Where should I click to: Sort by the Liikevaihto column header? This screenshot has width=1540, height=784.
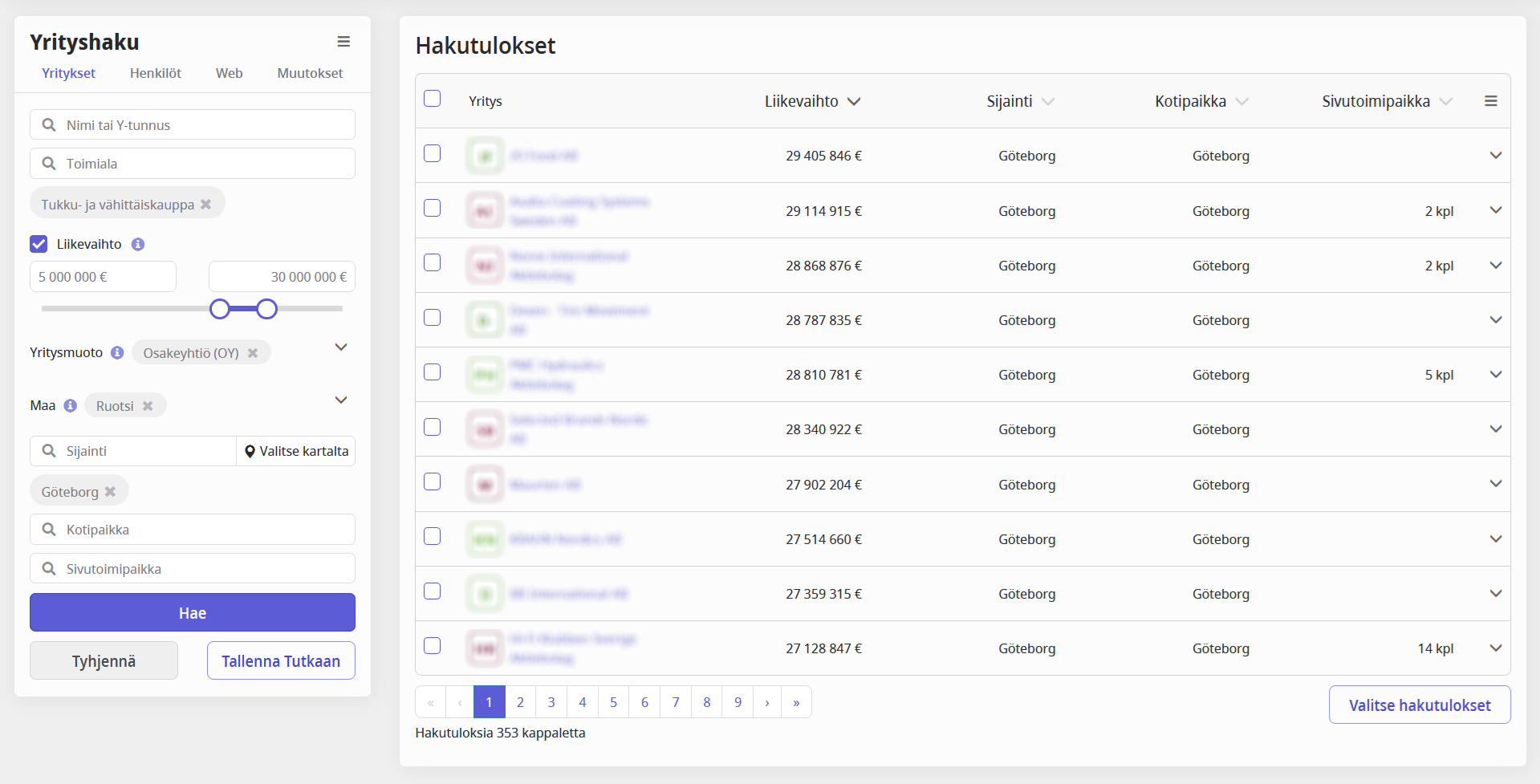tap(812, 101)
